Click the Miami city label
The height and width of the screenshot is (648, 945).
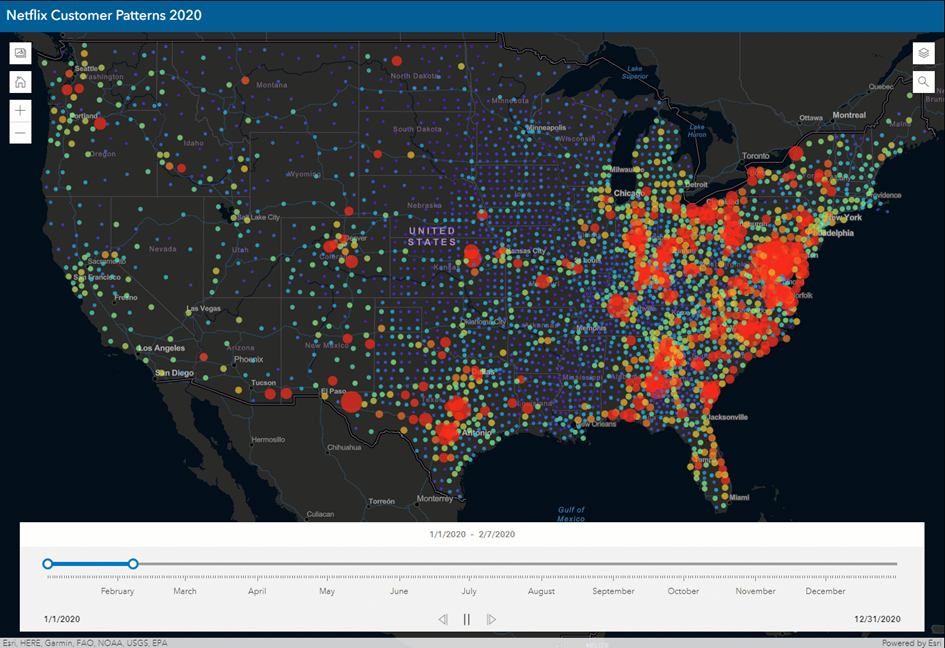(739, 497)
